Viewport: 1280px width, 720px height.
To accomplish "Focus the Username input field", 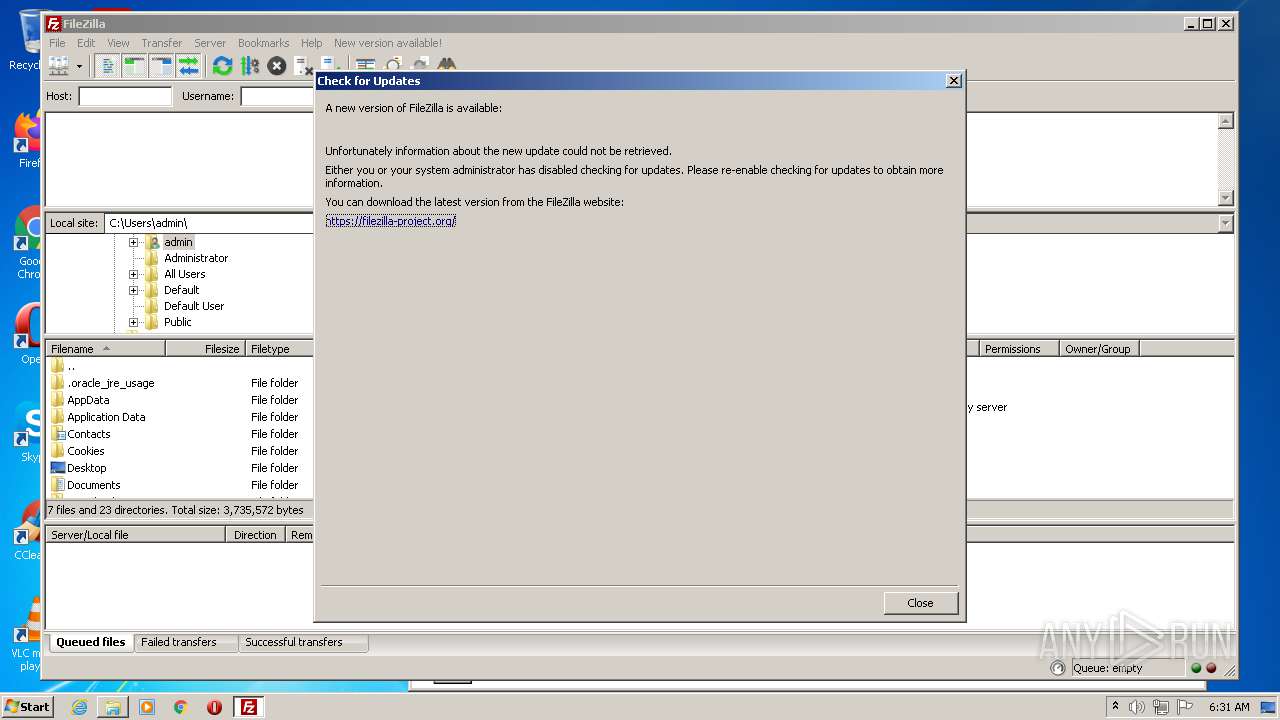I will tap(277, 96).
